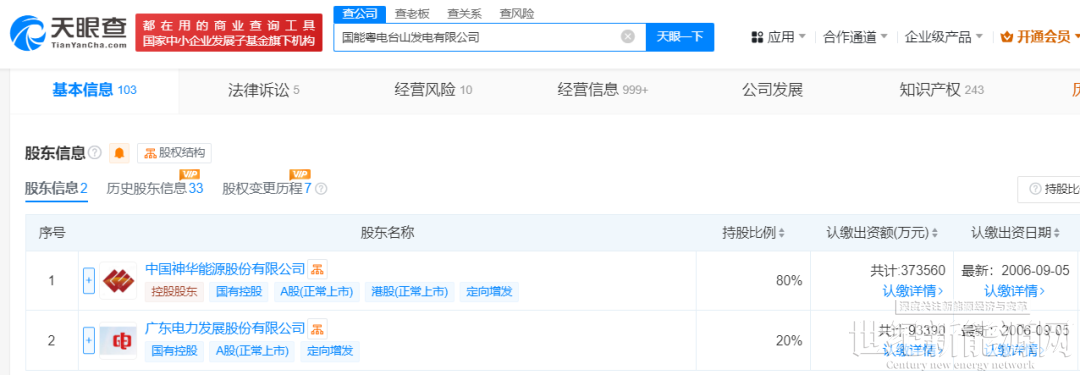Select 历史股东信息 33 sub-tab
Viewport: 1080px width, 375px height.
(x=155, y=188)
